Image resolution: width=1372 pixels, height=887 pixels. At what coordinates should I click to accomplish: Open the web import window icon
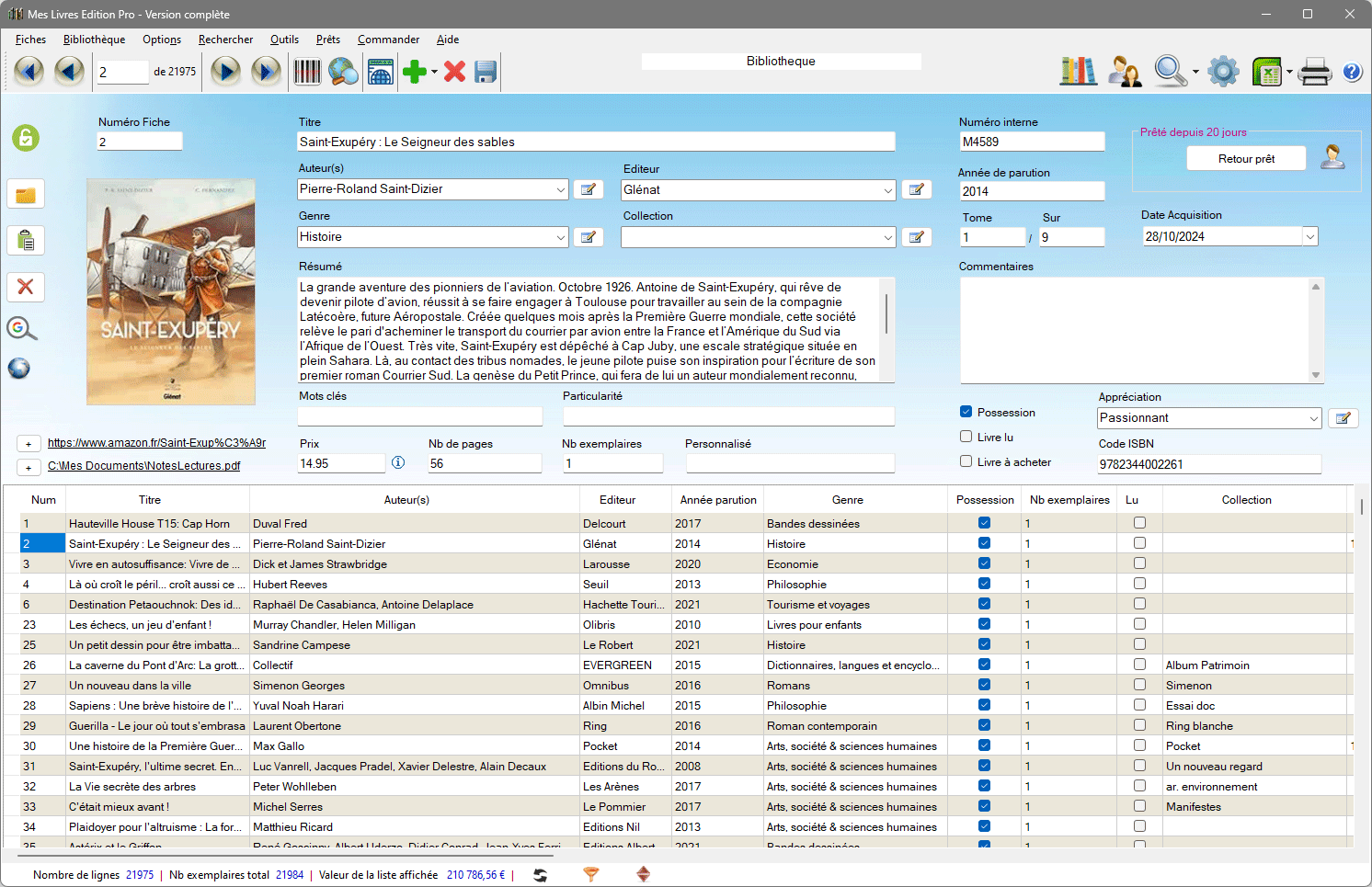[380, 71]
